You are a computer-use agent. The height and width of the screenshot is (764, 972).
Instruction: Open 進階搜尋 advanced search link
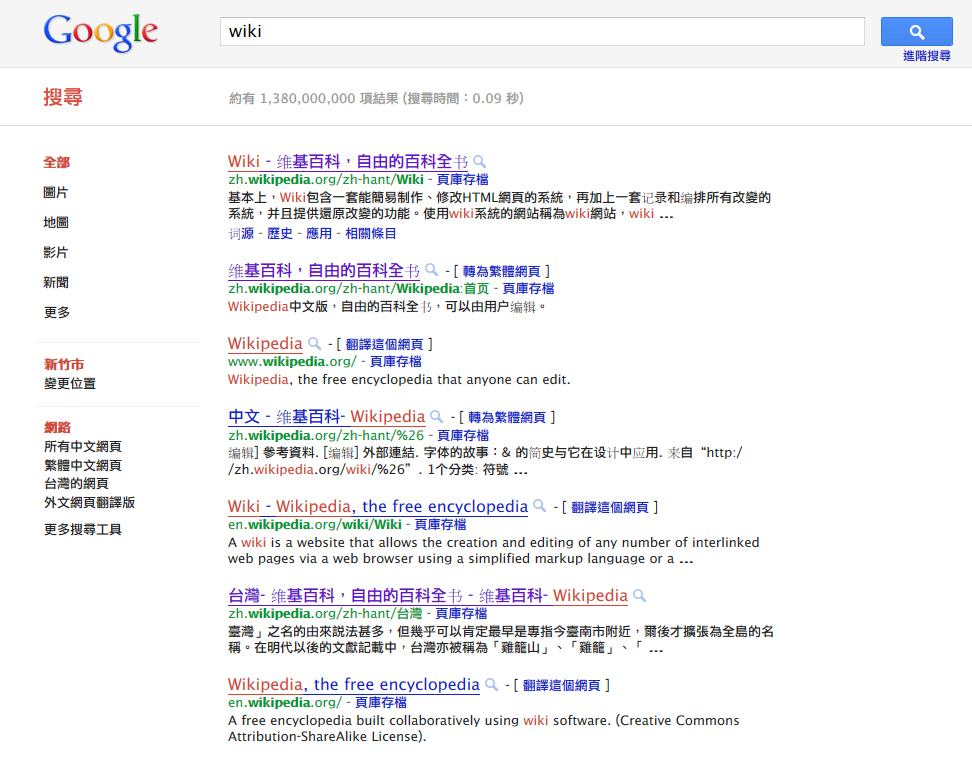(927, 56)
